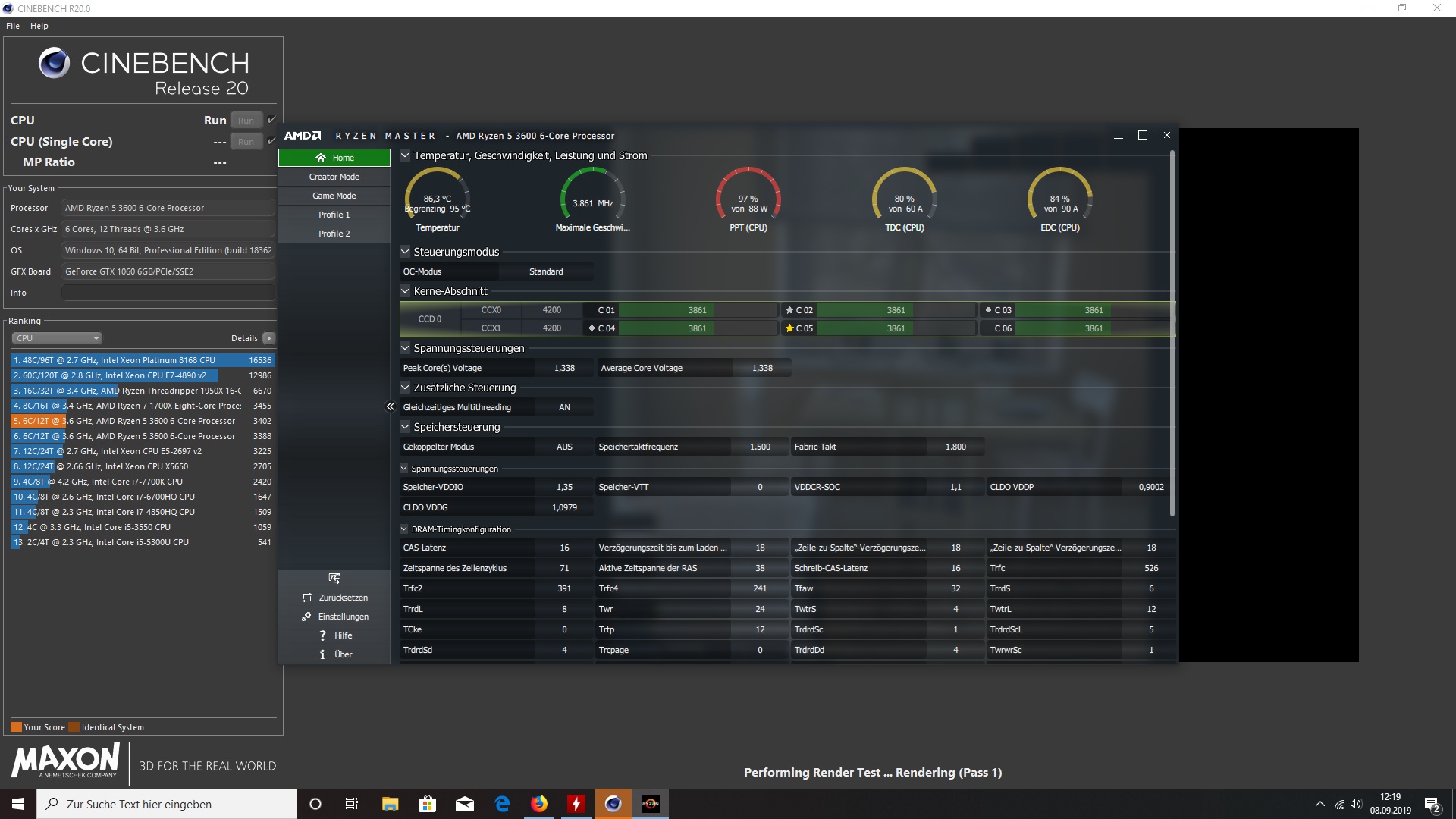Screen dimensions: 1456x819
Task: Click the pop-out view icon above Zurücksetzen
Action: [334, 579]
